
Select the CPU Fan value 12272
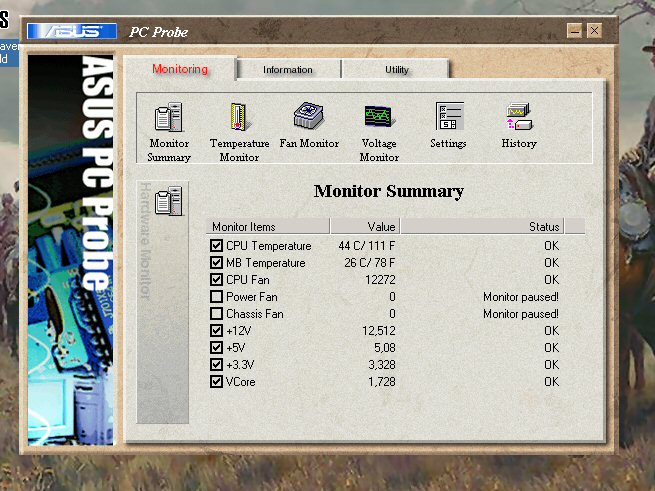tap(380, 280)
